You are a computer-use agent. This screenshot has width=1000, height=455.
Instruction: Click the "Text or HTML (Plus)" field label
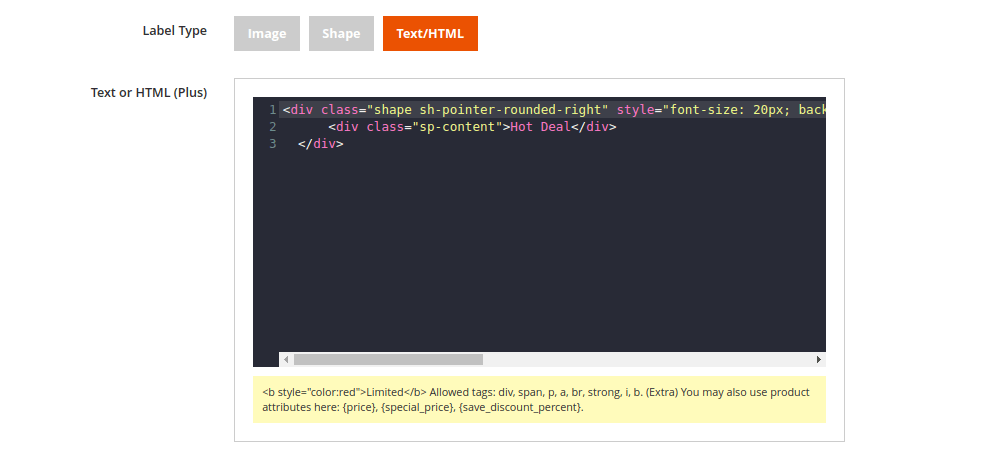point(149,93)
